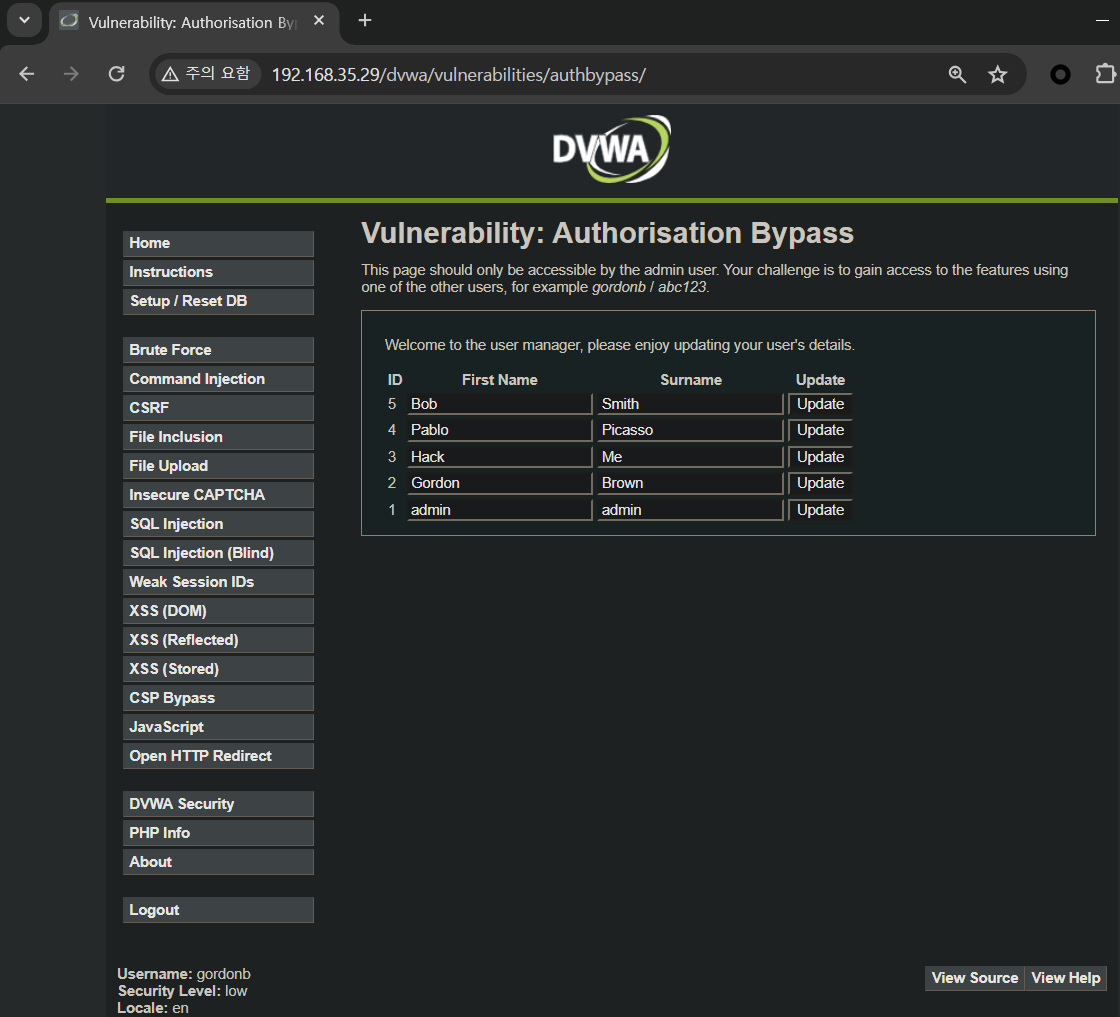Click the Smith surname field

[x=690, y=404]
